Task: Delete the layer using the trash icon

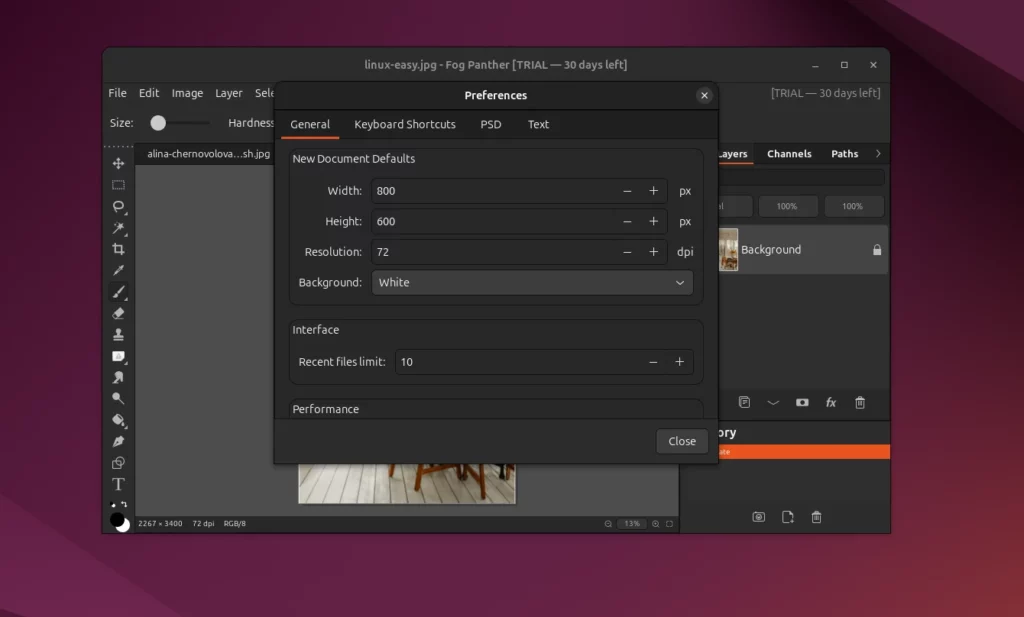Action: pos(860,402)
